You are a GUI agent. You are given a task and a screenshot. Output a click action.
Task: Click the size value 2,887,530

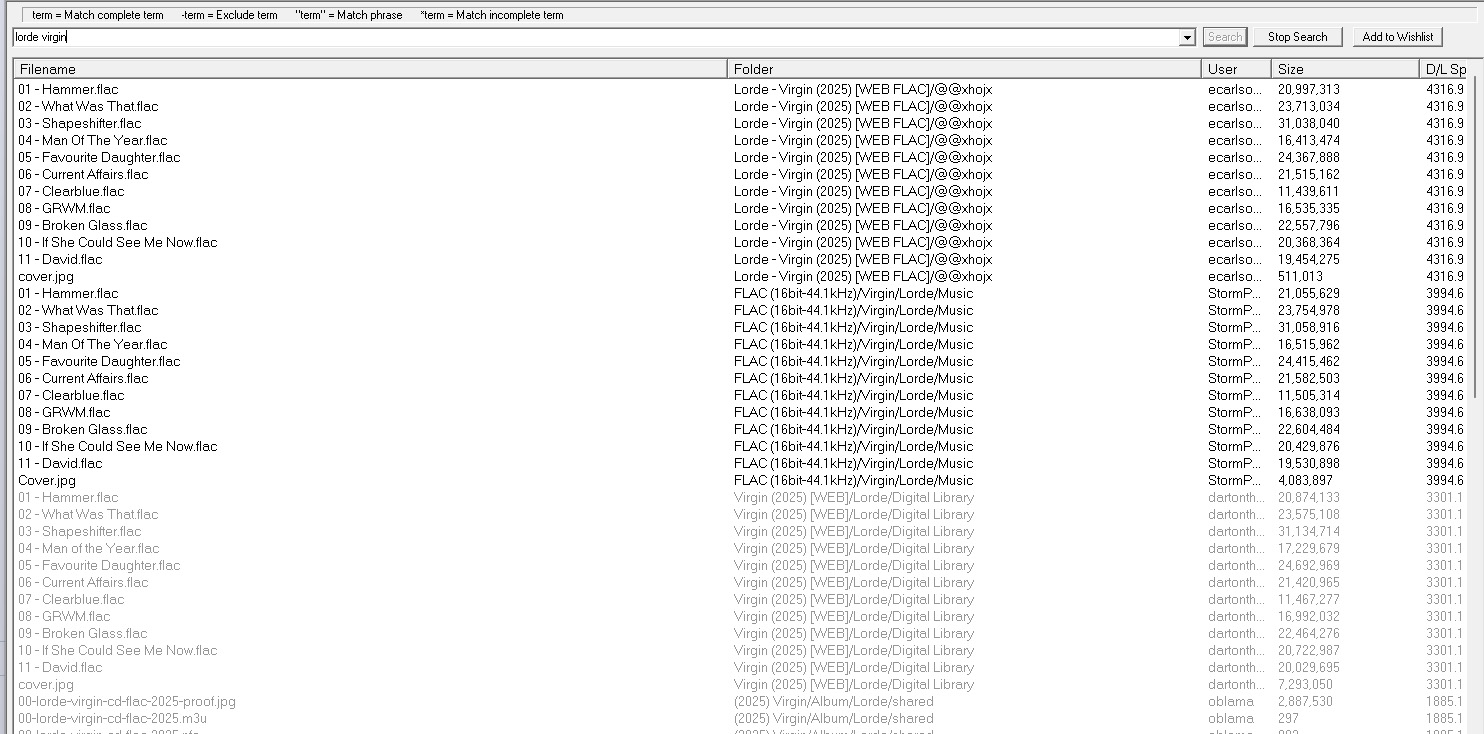click(x=1305, y=701)
